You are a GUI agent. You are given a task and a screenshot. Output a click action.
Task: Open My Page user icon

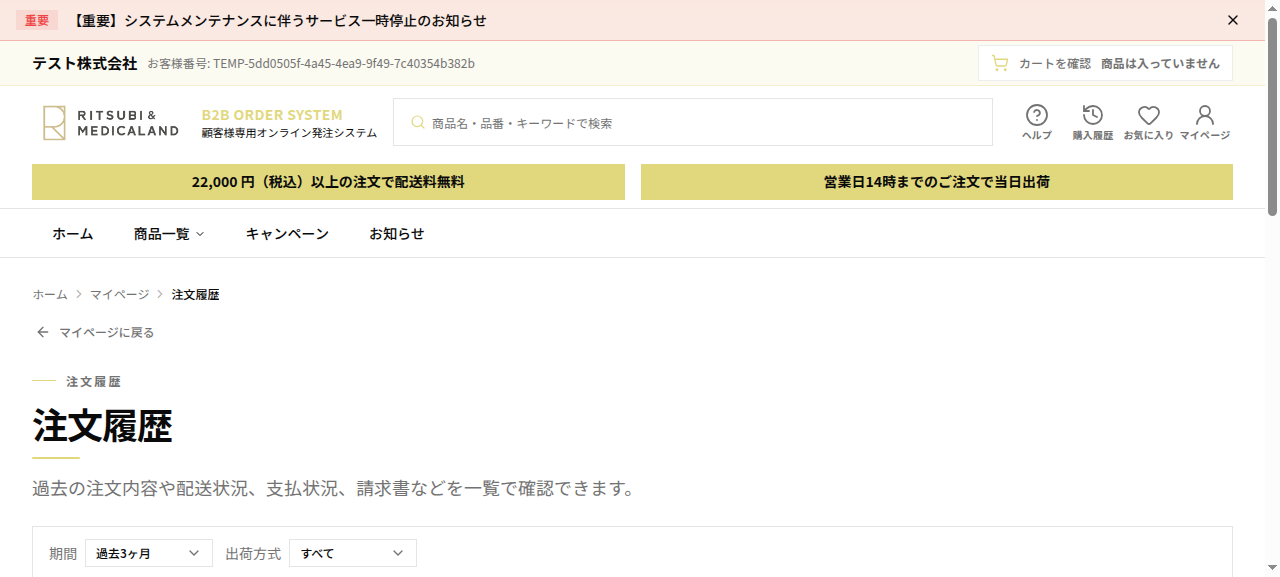1205,115
